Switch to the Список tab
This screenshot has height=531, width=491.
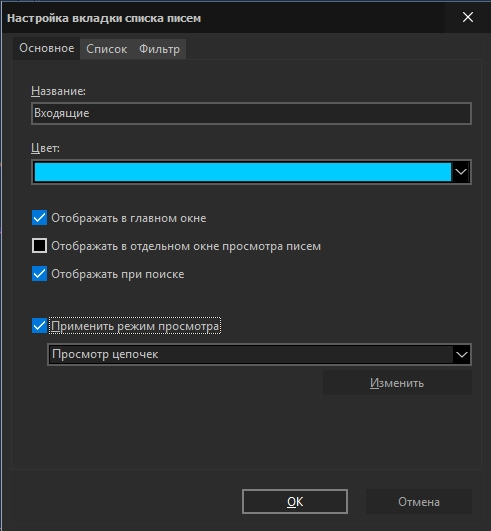click(106, 49)
